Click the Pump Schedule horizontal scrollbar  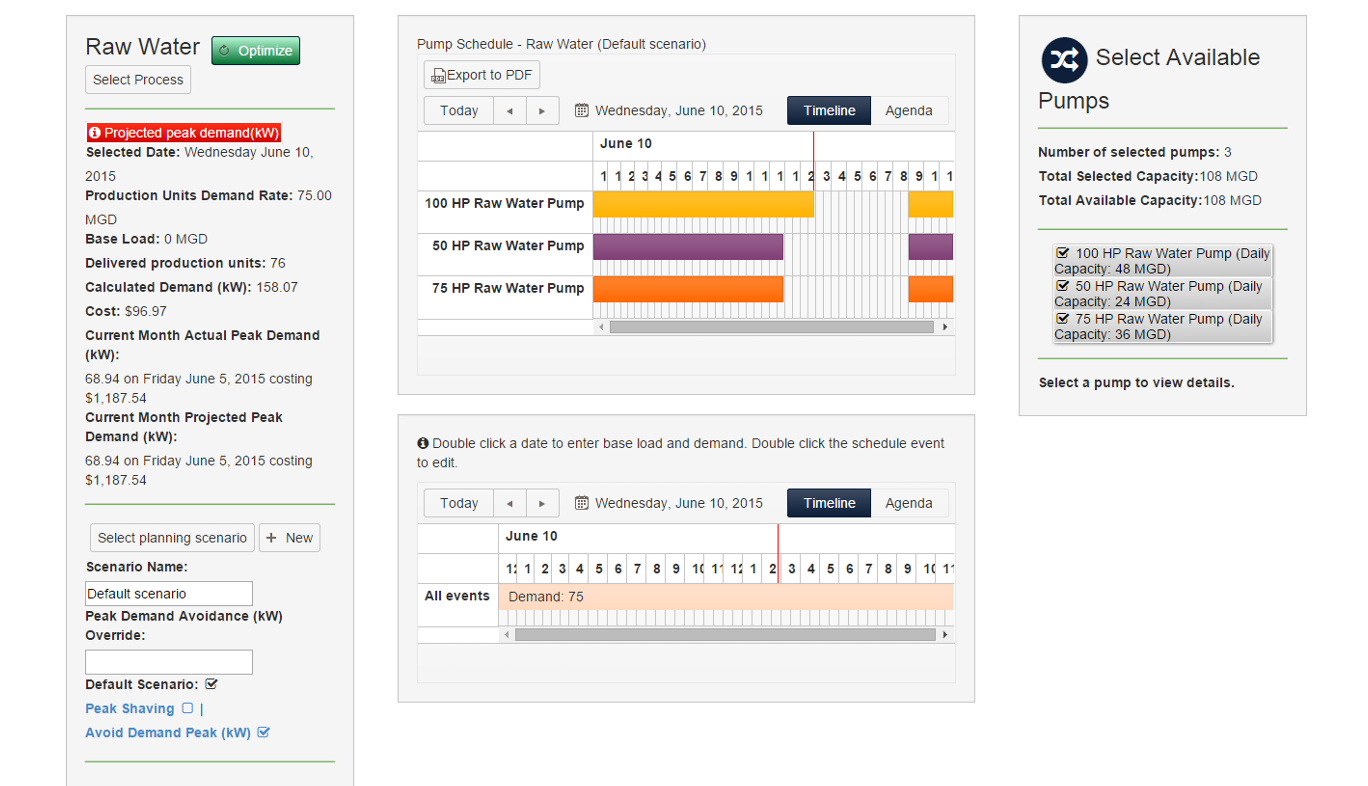770,327
